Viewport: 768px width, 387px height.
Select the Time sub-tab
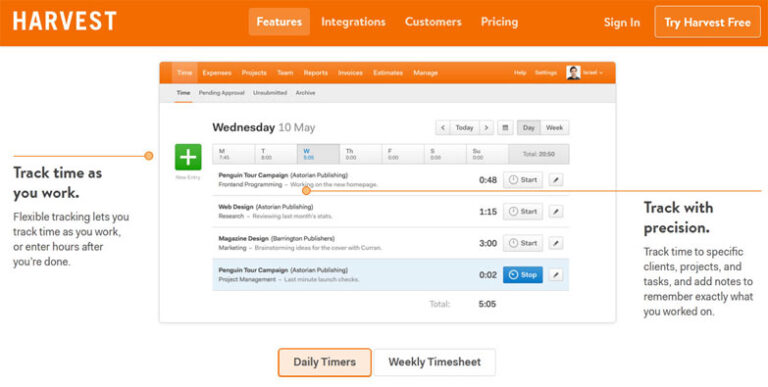183,93
